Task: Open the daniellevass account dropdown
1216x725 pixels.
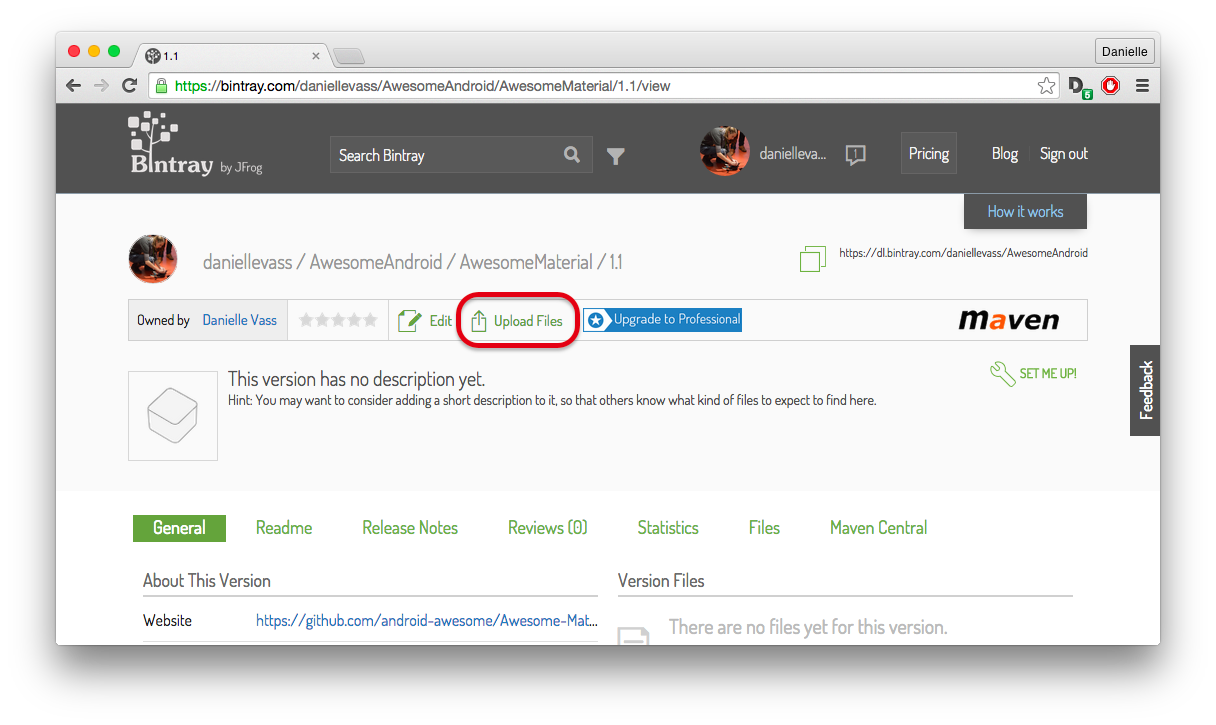Action: (x=793, y=154)
